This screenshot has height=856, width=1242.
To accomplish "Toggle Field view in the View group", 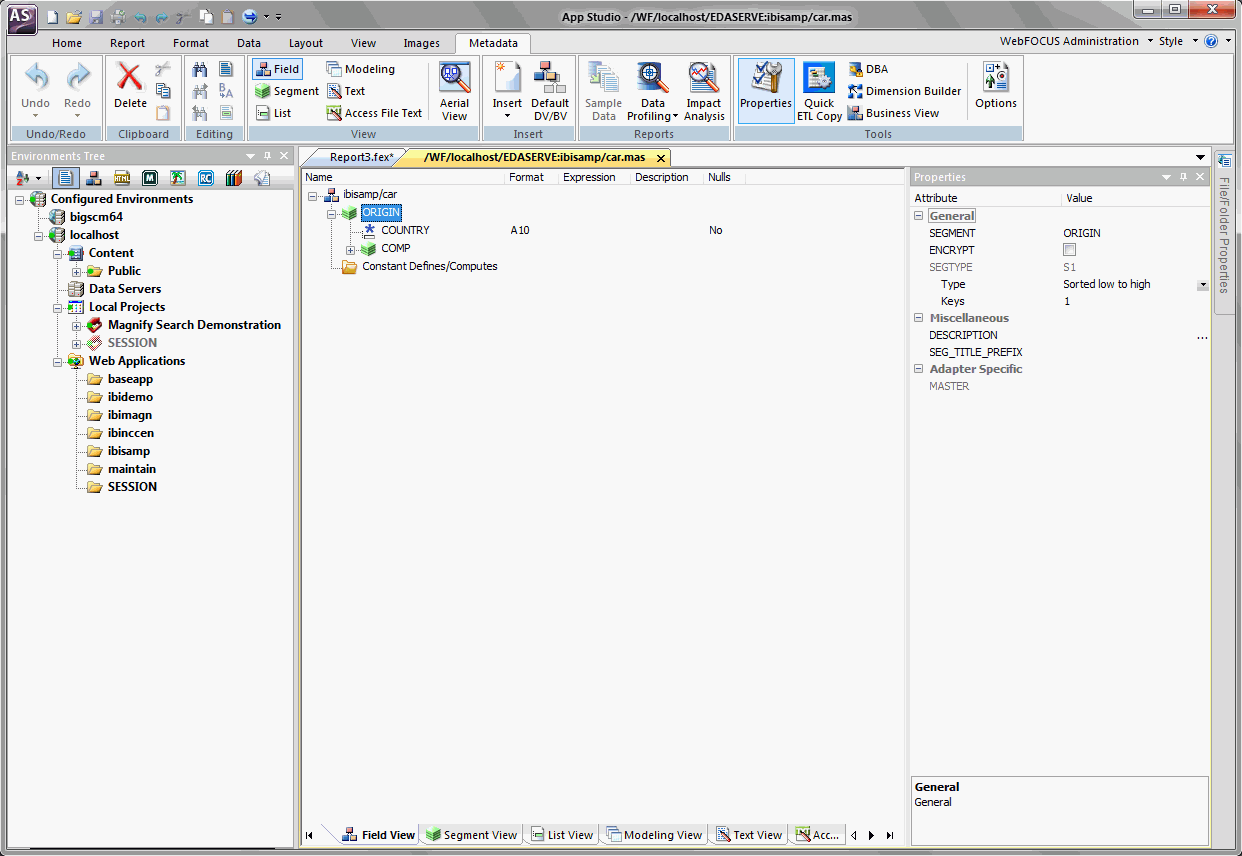I will [277, 69].
